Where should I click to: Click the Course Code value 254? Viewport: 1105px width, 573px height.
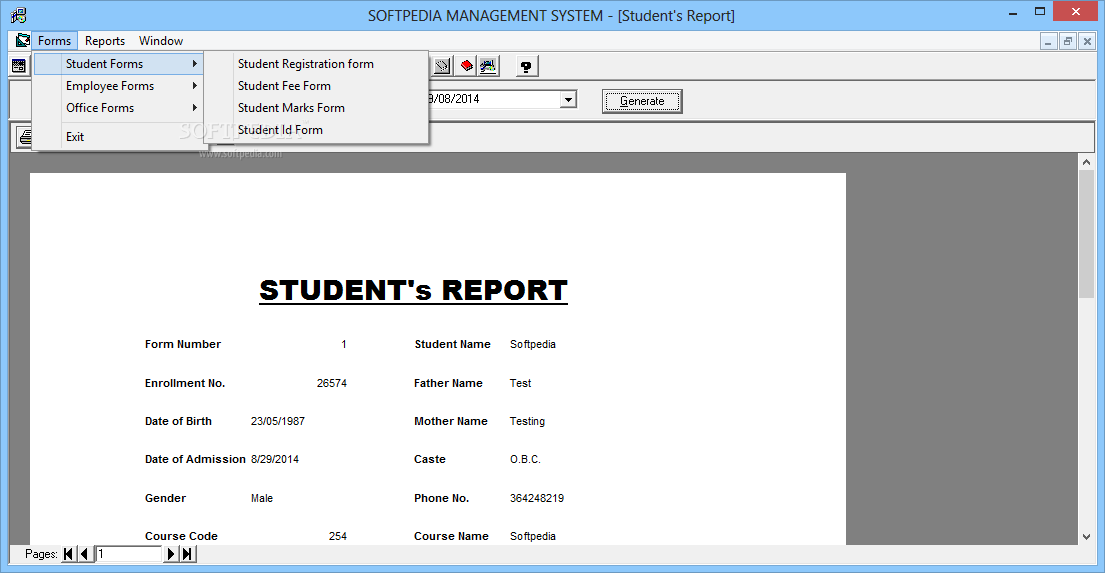point(338,536)
